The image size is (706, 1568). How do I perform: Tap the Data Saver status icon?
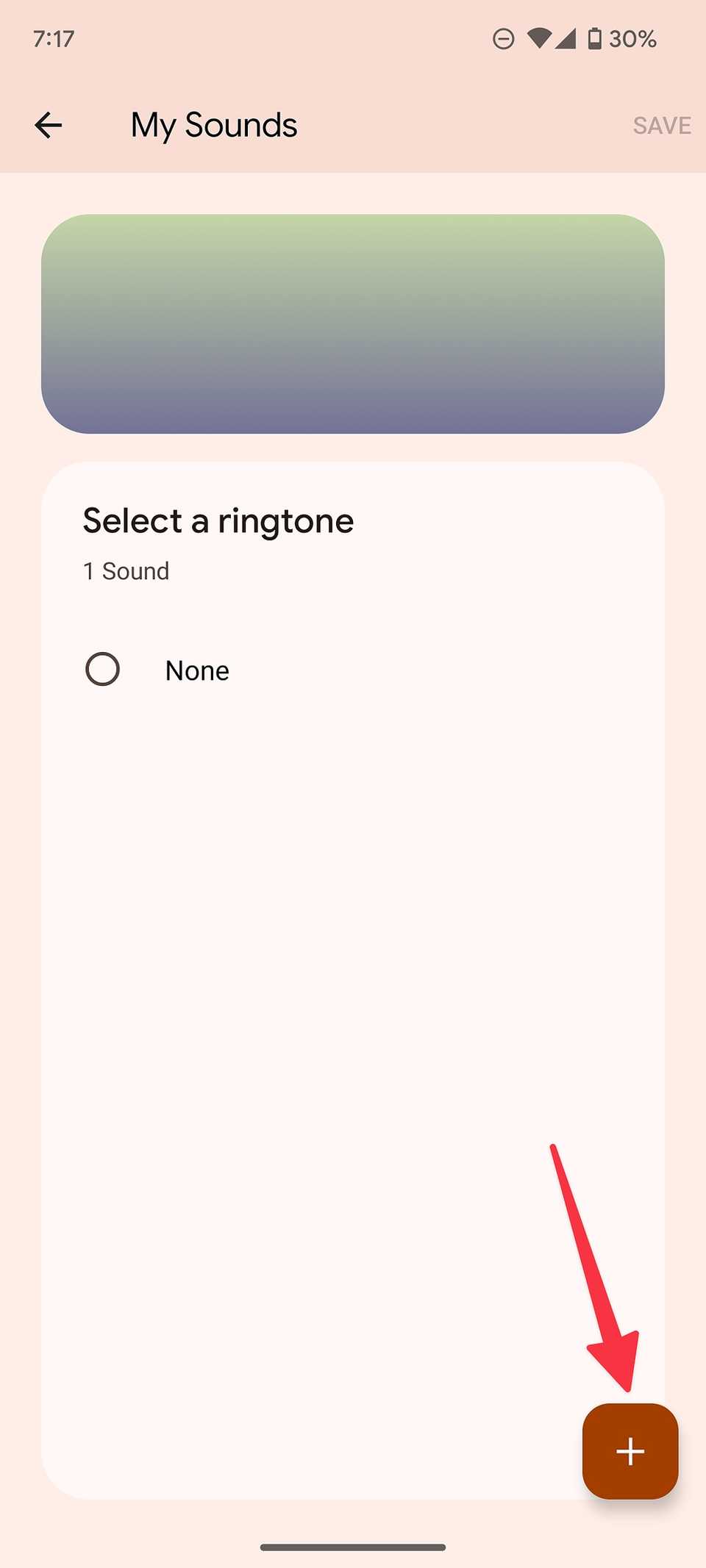504,38
